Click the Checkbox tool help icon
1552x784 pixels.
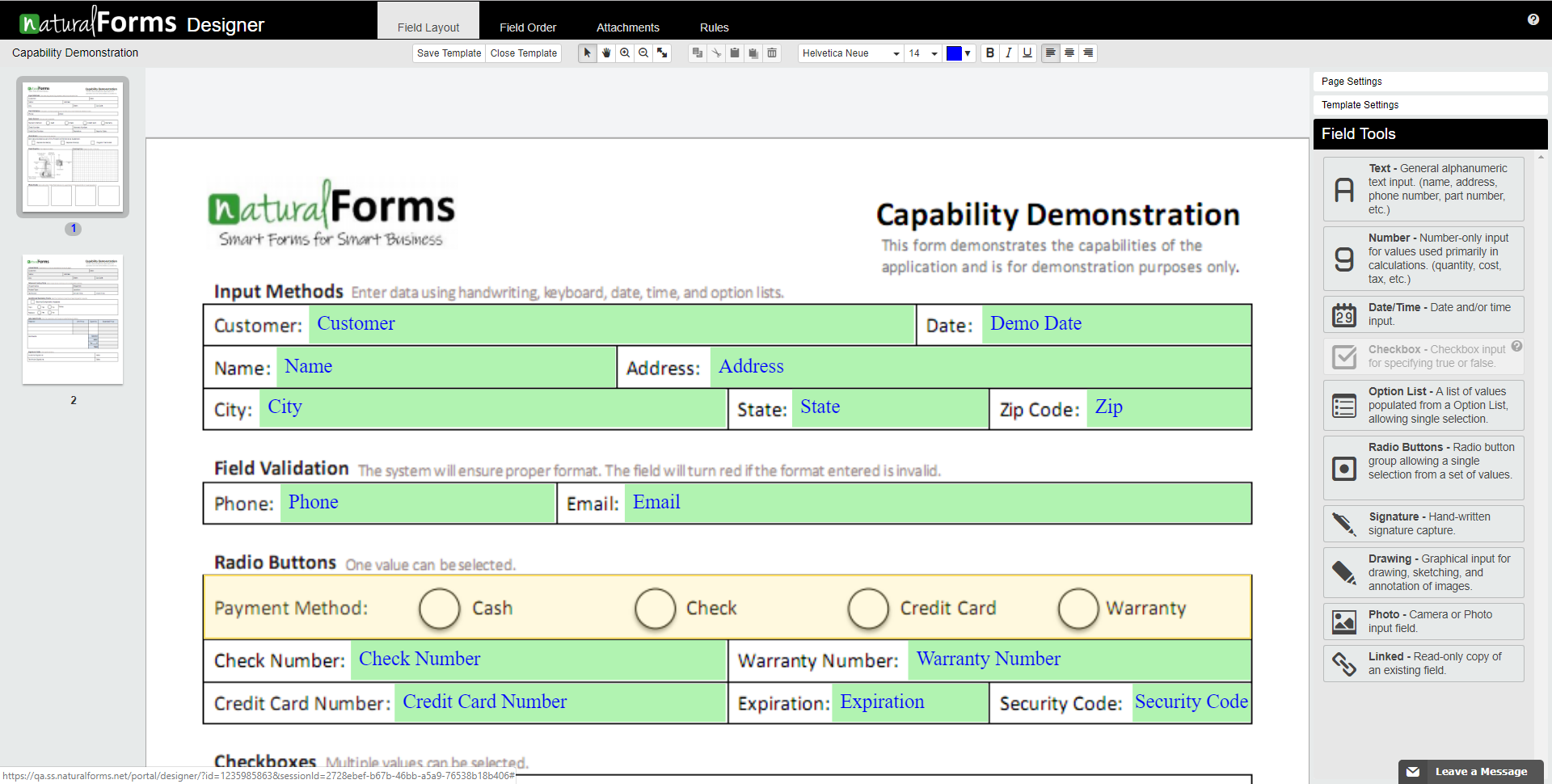tap(1516, 346)
